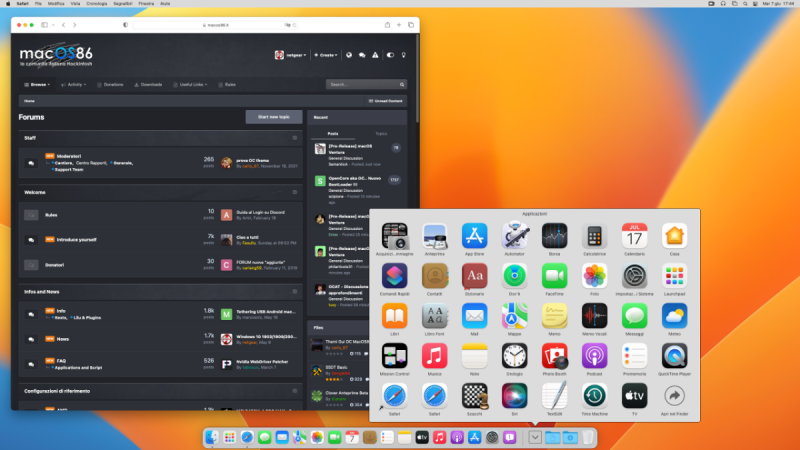Open the Downloads nav item
The height and width of the screenshot is (450, 800).
[x=148, y=85]
